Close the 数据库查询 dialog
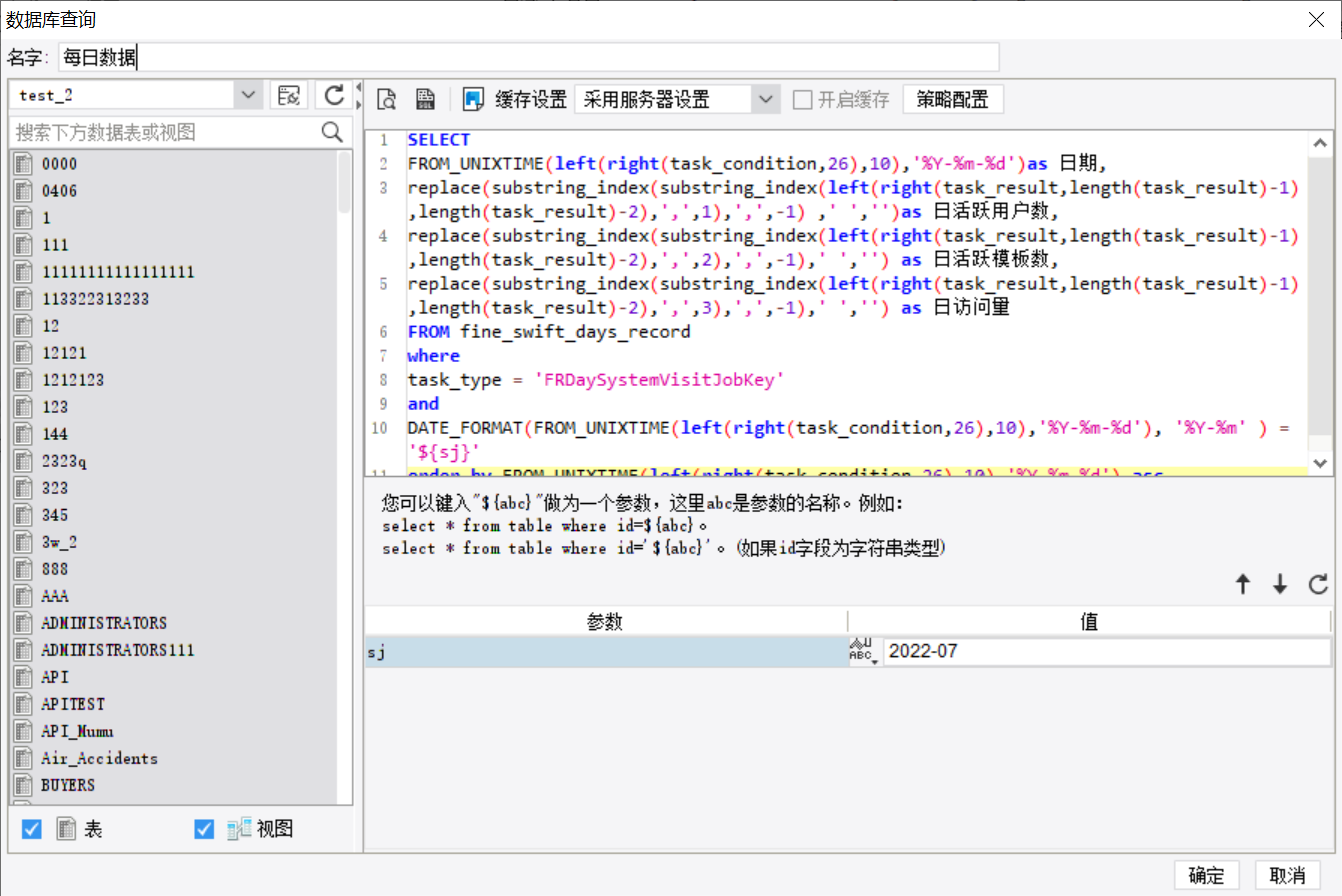 point(1314,18)
